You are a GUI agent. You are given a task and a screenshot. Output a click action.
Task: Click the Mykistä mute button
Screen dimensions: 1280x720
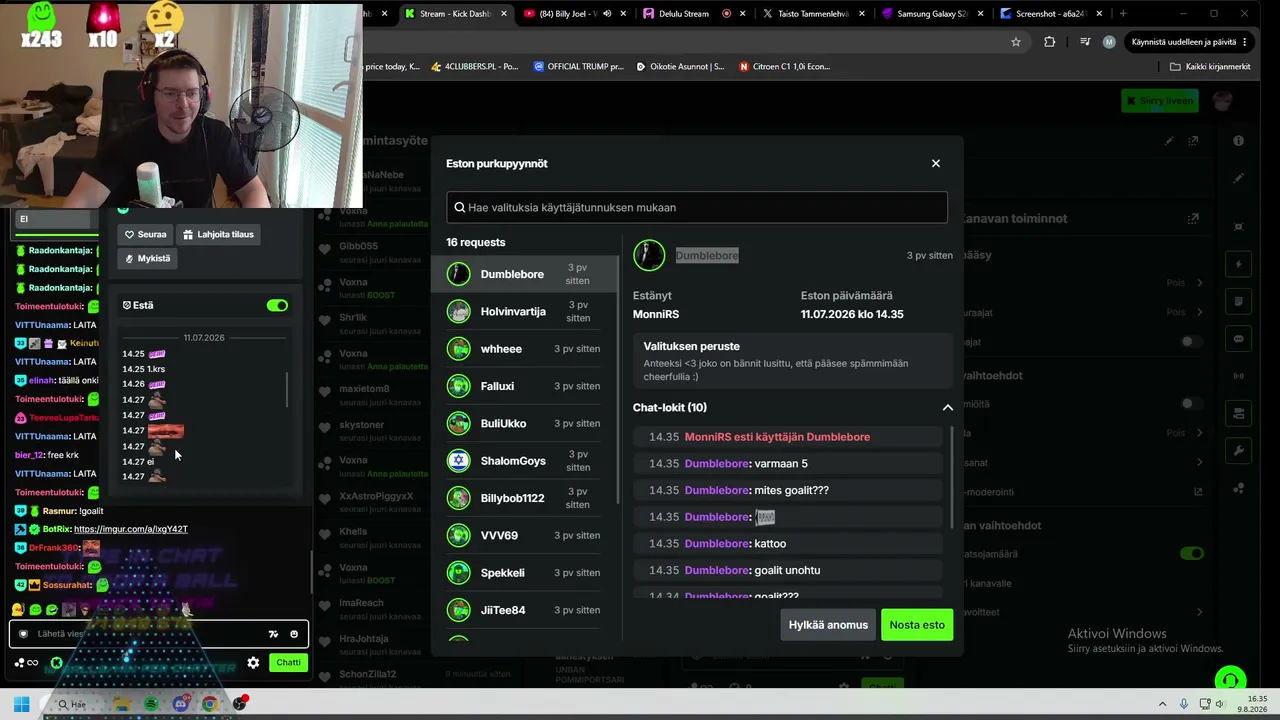(x=147, y=258)
